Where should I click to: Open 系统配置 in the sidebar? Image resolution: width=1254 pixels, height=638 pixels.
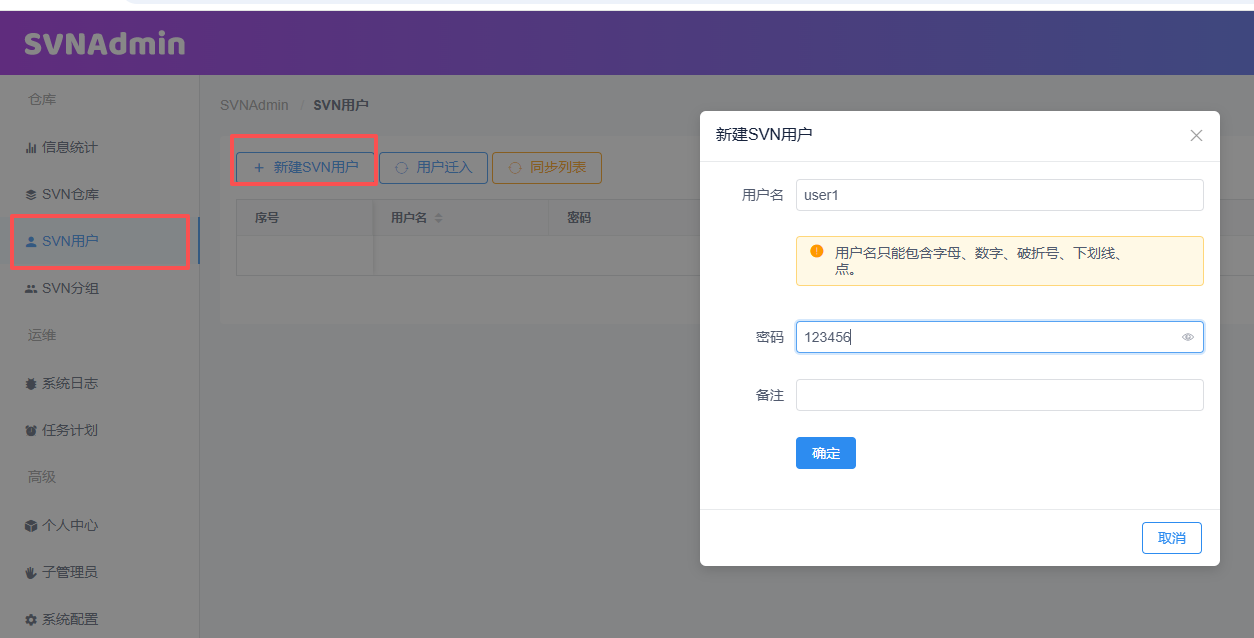pyautogui.click(x=61, y=619)
